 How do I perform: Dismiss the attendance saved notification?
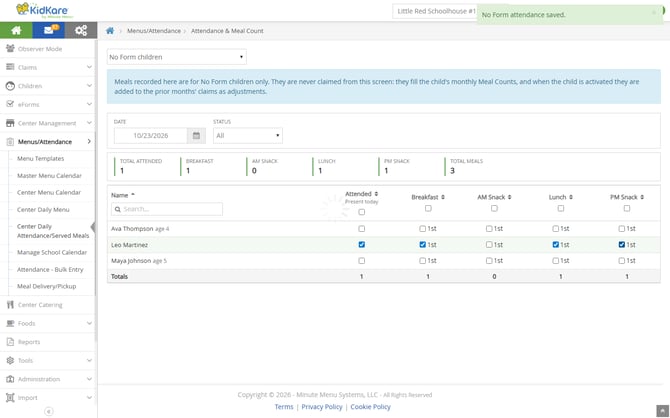[x=654, y=12]
